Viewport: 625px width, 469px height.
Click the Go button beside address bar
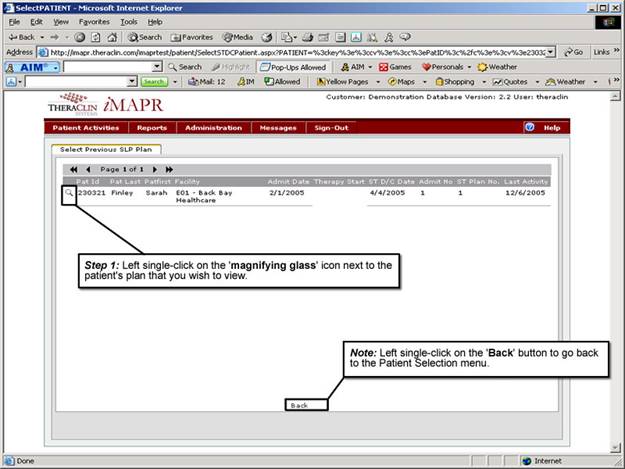coord(574,52)
